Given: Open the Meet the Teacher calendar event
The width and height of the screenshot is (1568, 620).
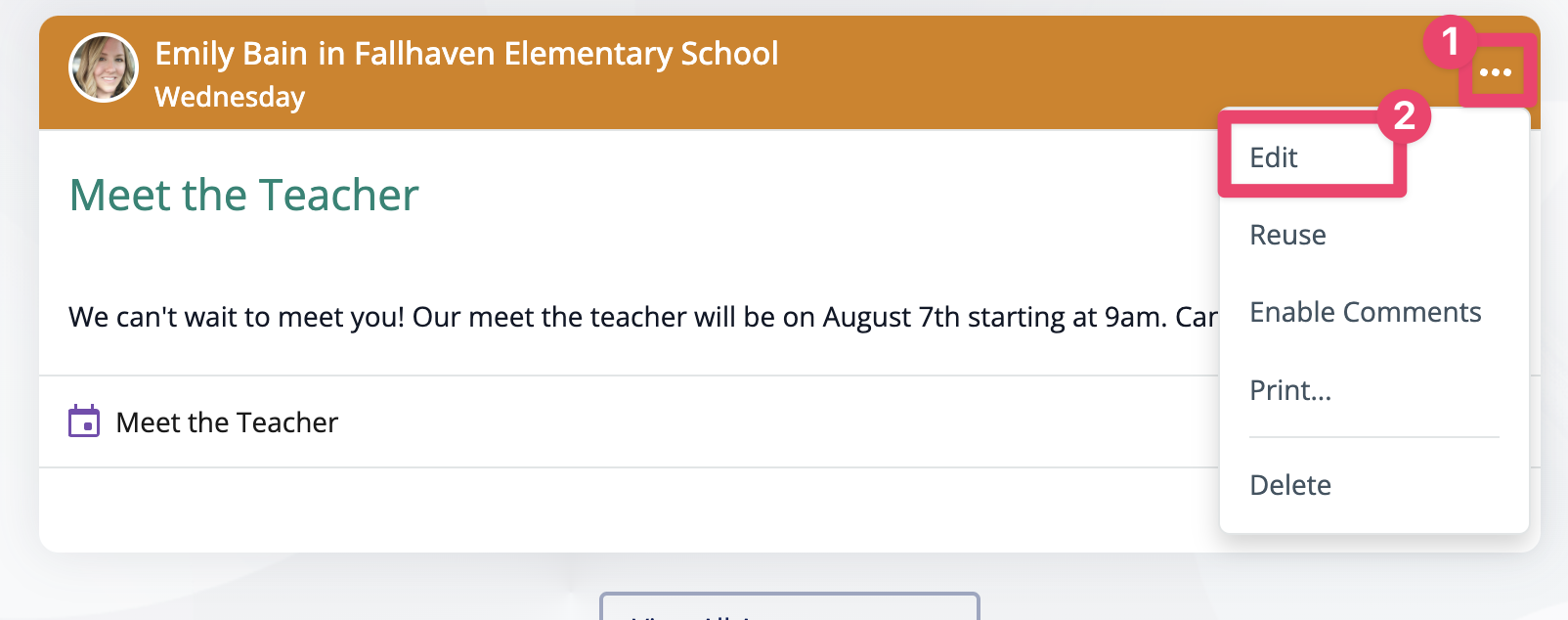Looking at the screenshot, I should pyautogui.click(x=227, y=422).
